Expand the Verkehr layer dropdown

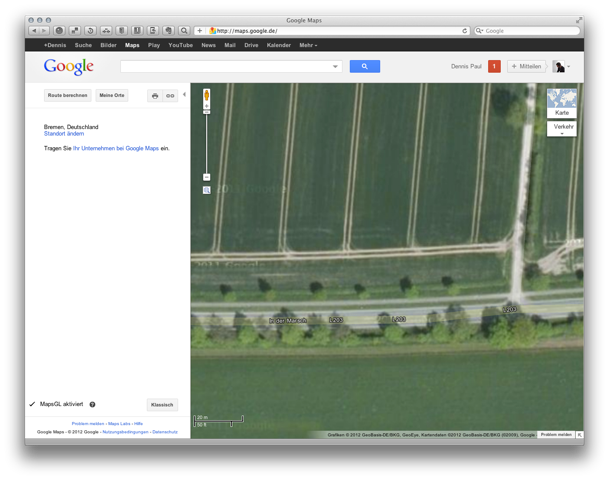click(563, 130)
